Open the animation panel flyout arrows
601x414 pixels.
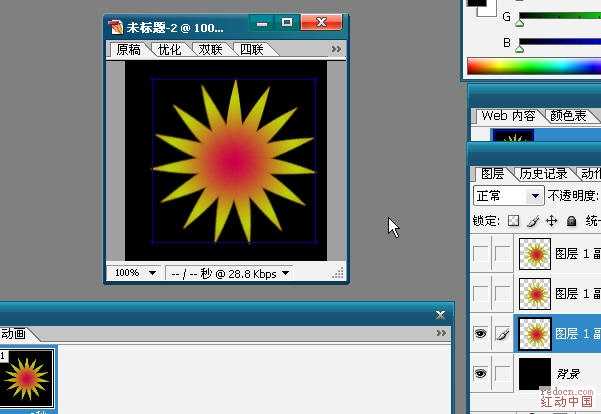click(441, 334)
